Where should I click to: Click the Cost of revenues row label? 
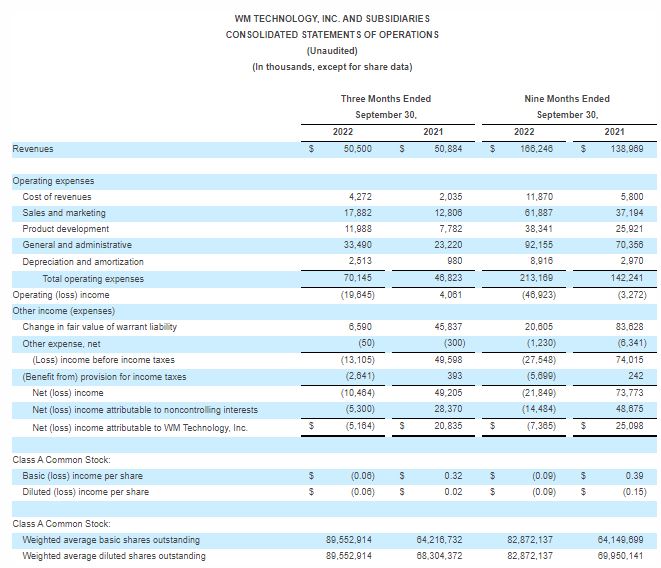coord(56,197)
